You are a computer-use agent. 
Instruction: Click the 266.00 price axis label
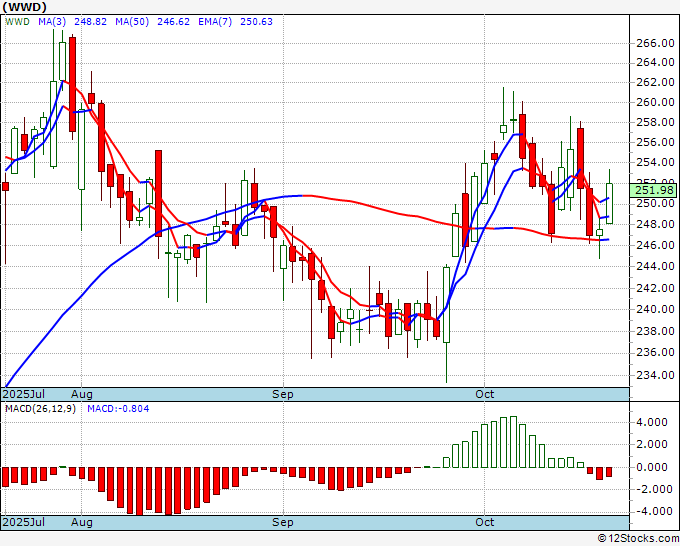[655, 43]
